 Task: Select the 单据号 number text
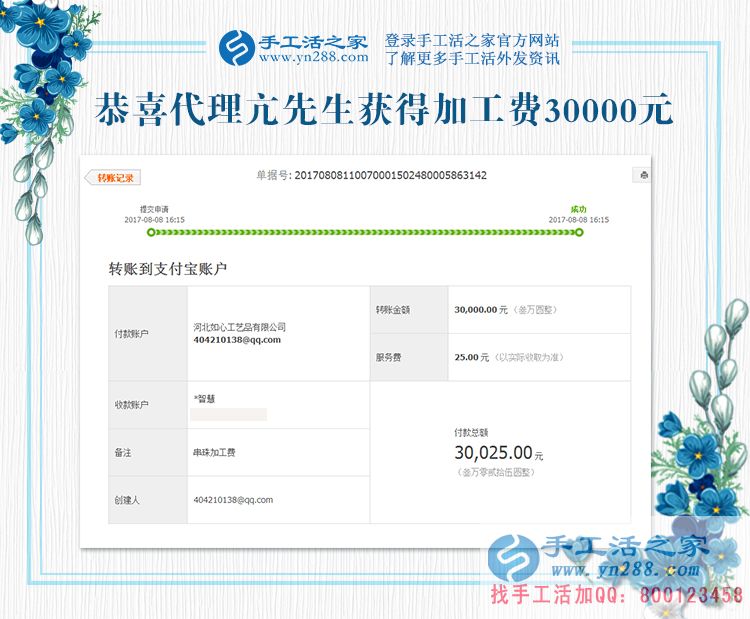click(x=390, y=175)
